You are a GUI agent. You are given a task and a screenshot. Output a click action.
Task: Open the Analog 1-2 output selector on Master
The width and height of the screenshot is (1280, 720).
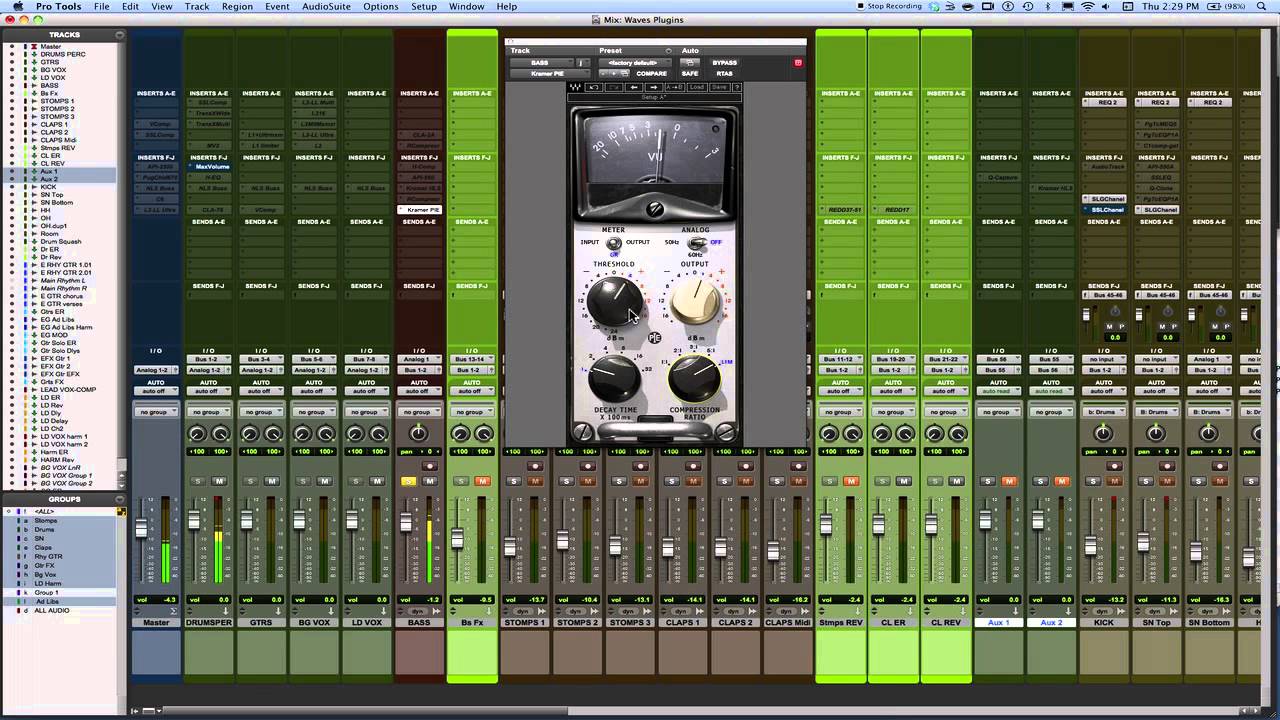[x=156, y=370]
